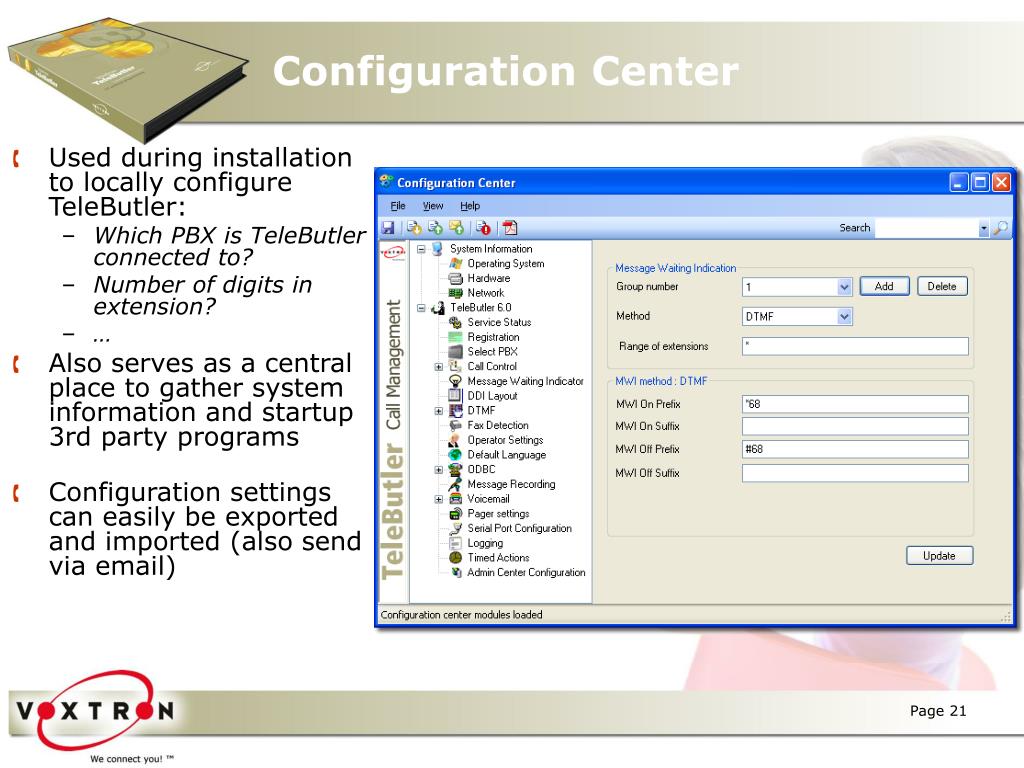
Task: Open the Help menu
Action: tap(470, 206)
